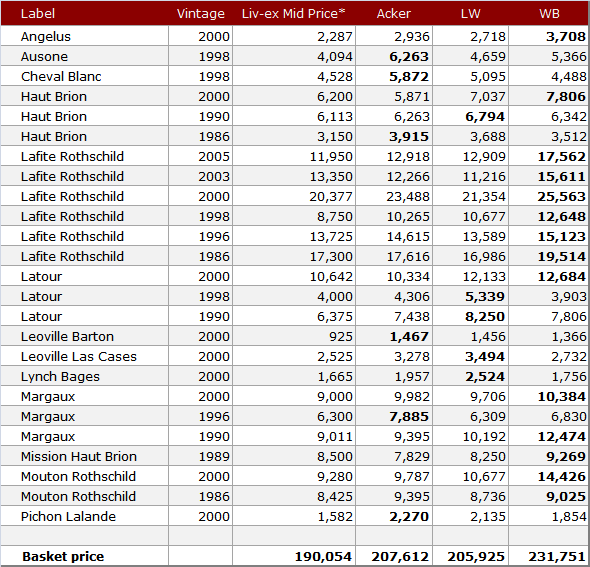Click Mission Haut Brion WB price 9,269
This screenshot has height=567, width=590.
pos(566,456)
